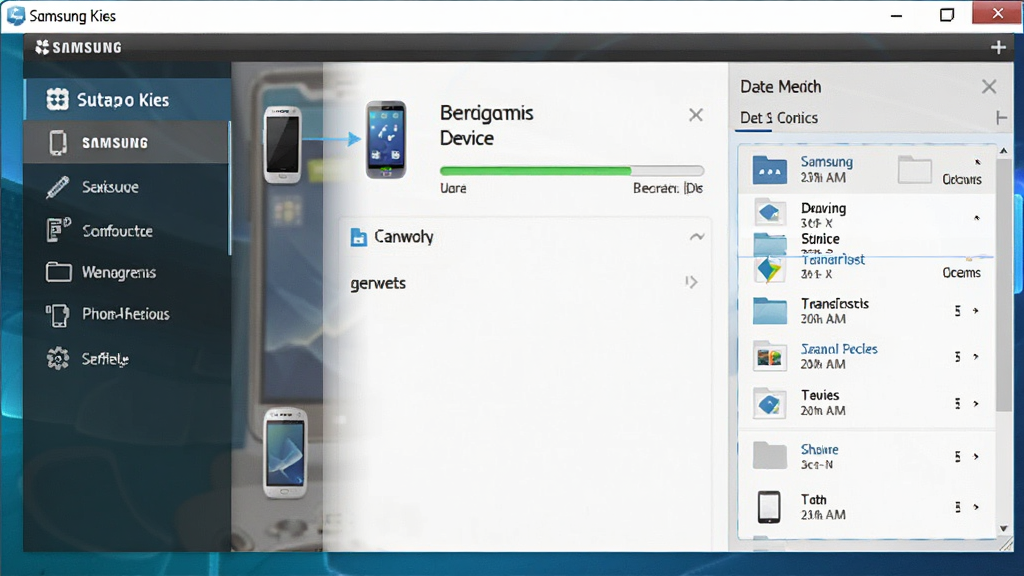Open the Sutapo Kies grid icon

[57, 99]
